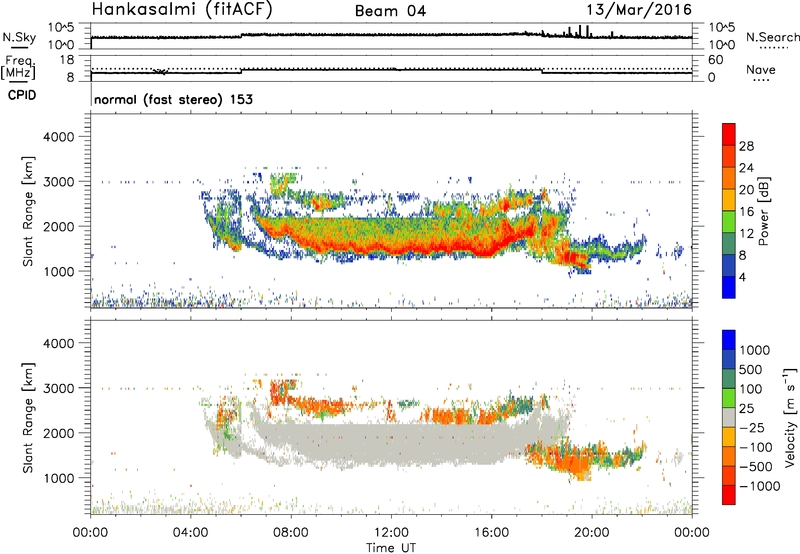Click the -25 label on the velocity colorbar
Viewport: 800px width, 554px height.
(x=752, y=428)
